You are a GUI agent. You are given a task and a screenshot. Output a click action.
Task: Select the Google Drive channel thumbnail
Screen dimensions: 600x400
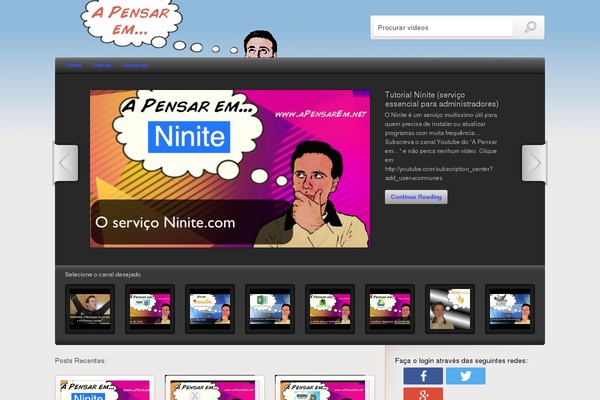click(x=390, y=309)
